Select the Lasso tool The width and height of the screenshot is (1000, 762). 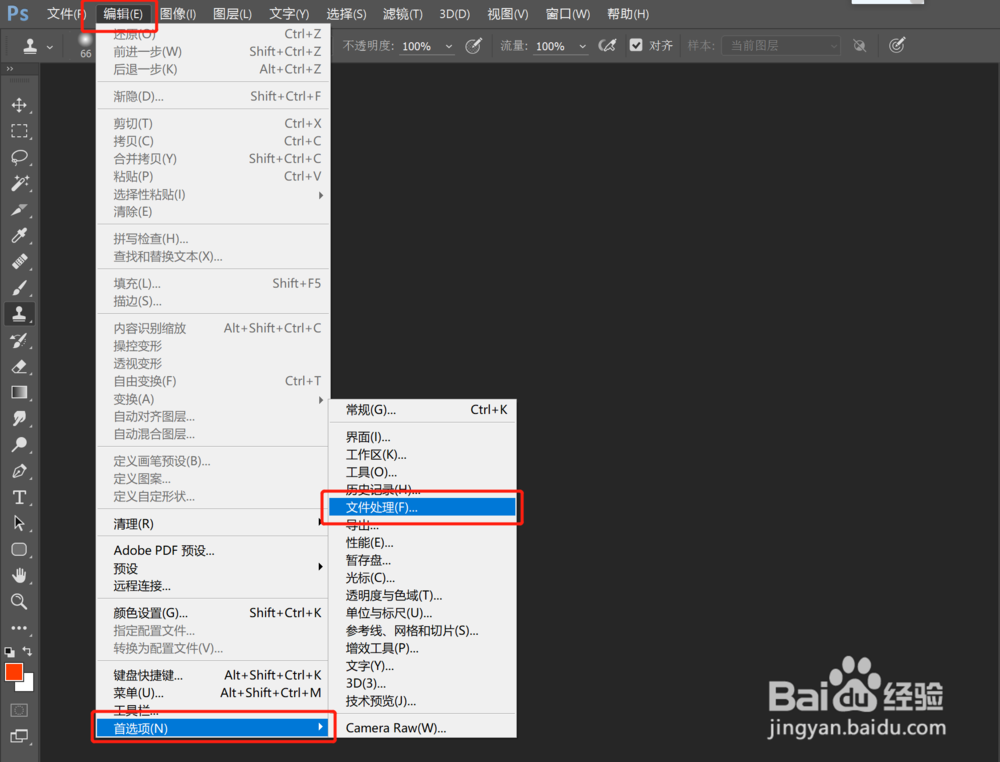click(x=22, y=157)
